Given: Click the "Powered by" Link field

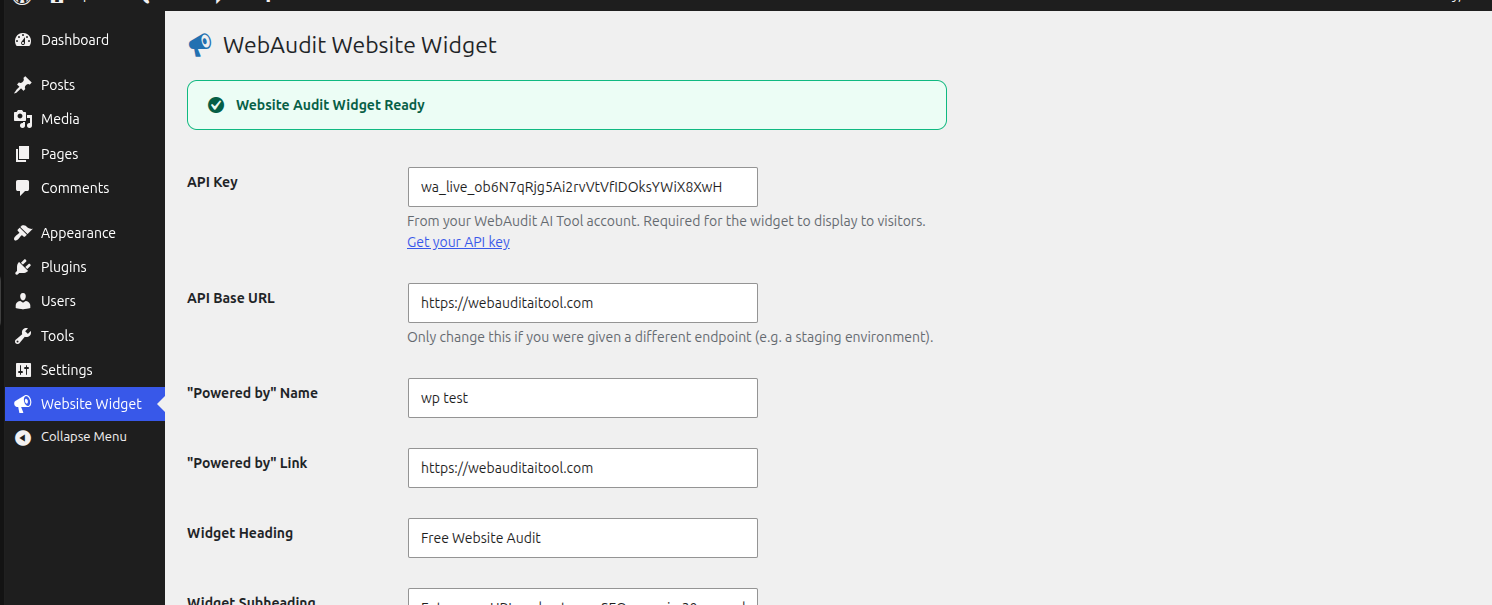Looking at the screenshot, I should (x=583, y=468).
